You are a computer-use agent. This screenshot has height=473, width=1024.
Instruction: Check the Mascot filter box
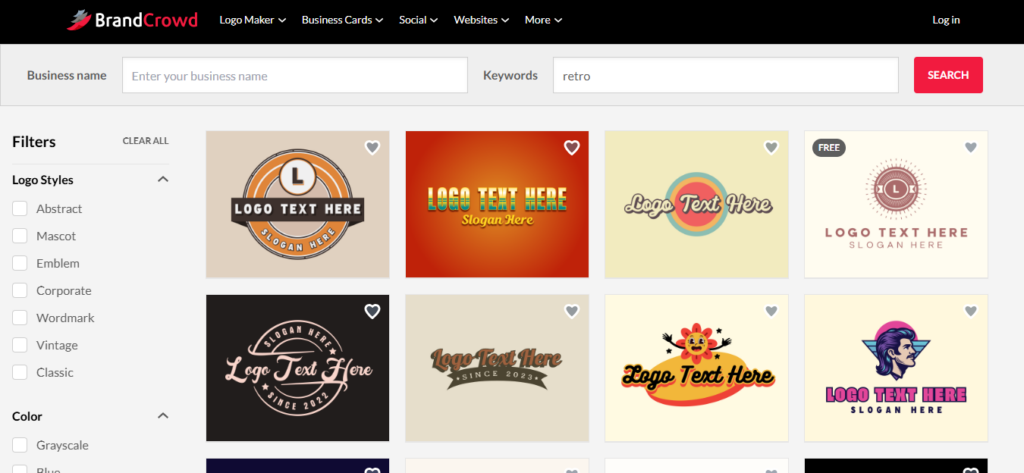(x=19, y=236)
